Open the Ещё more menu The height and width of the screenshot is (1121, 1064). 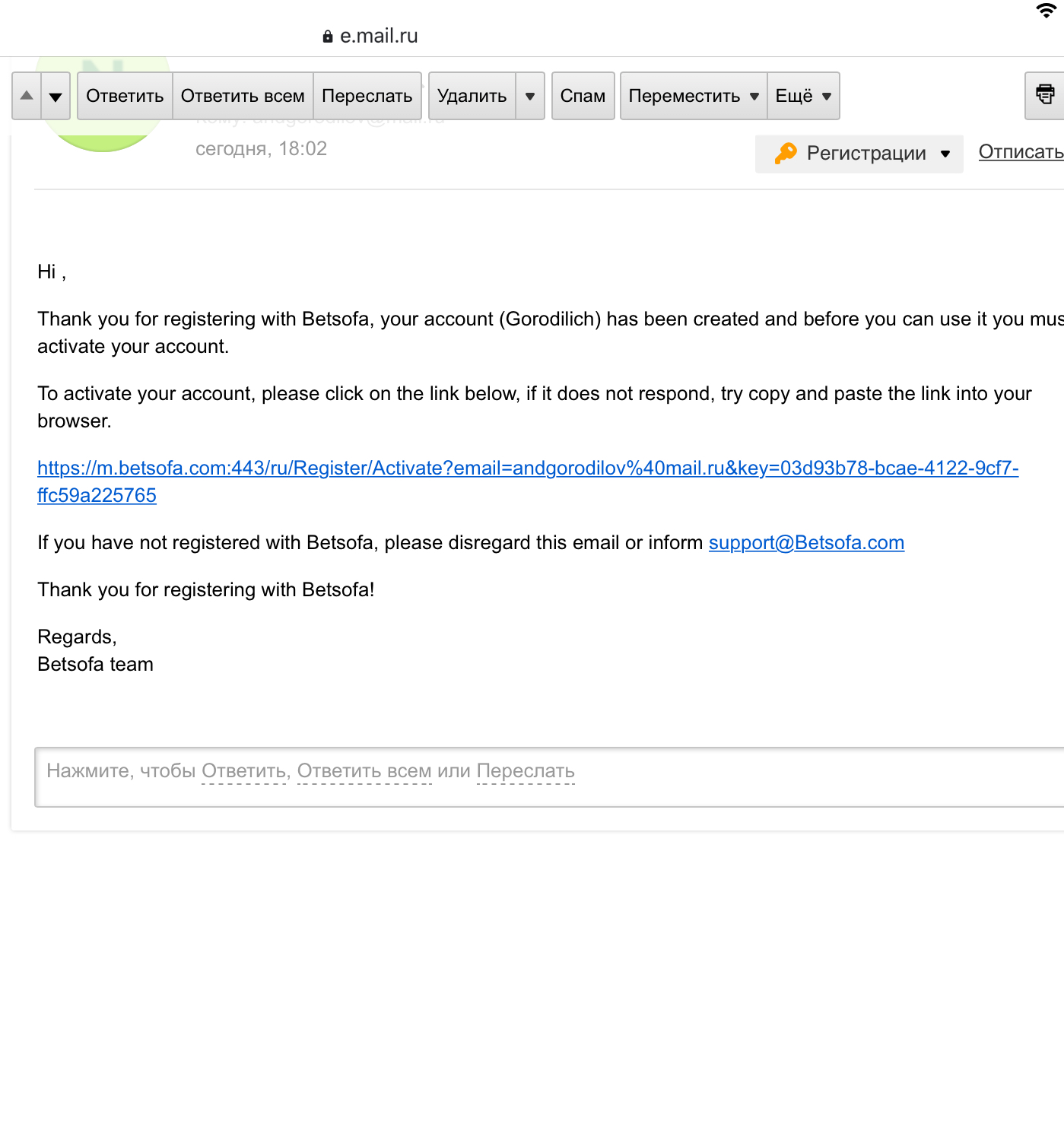[x=803, y=96]
